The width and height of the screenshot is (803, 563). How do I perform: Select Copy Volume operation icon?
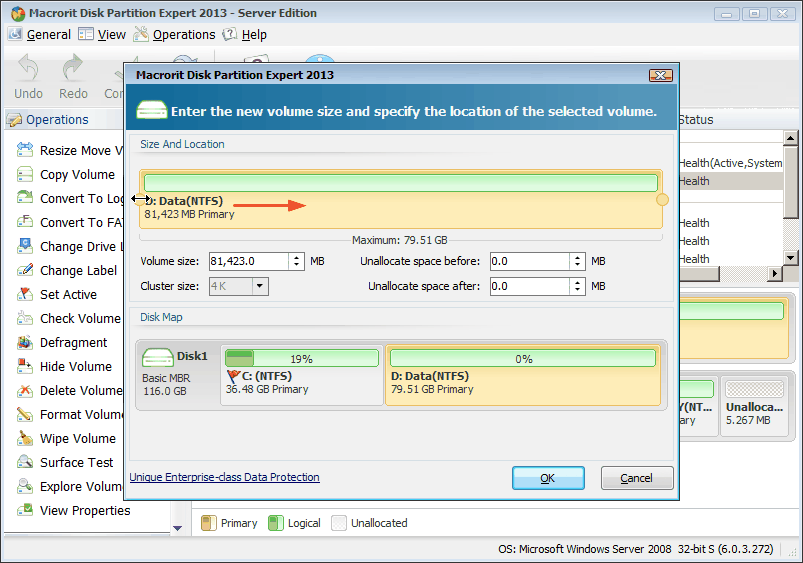click(25, 174)
